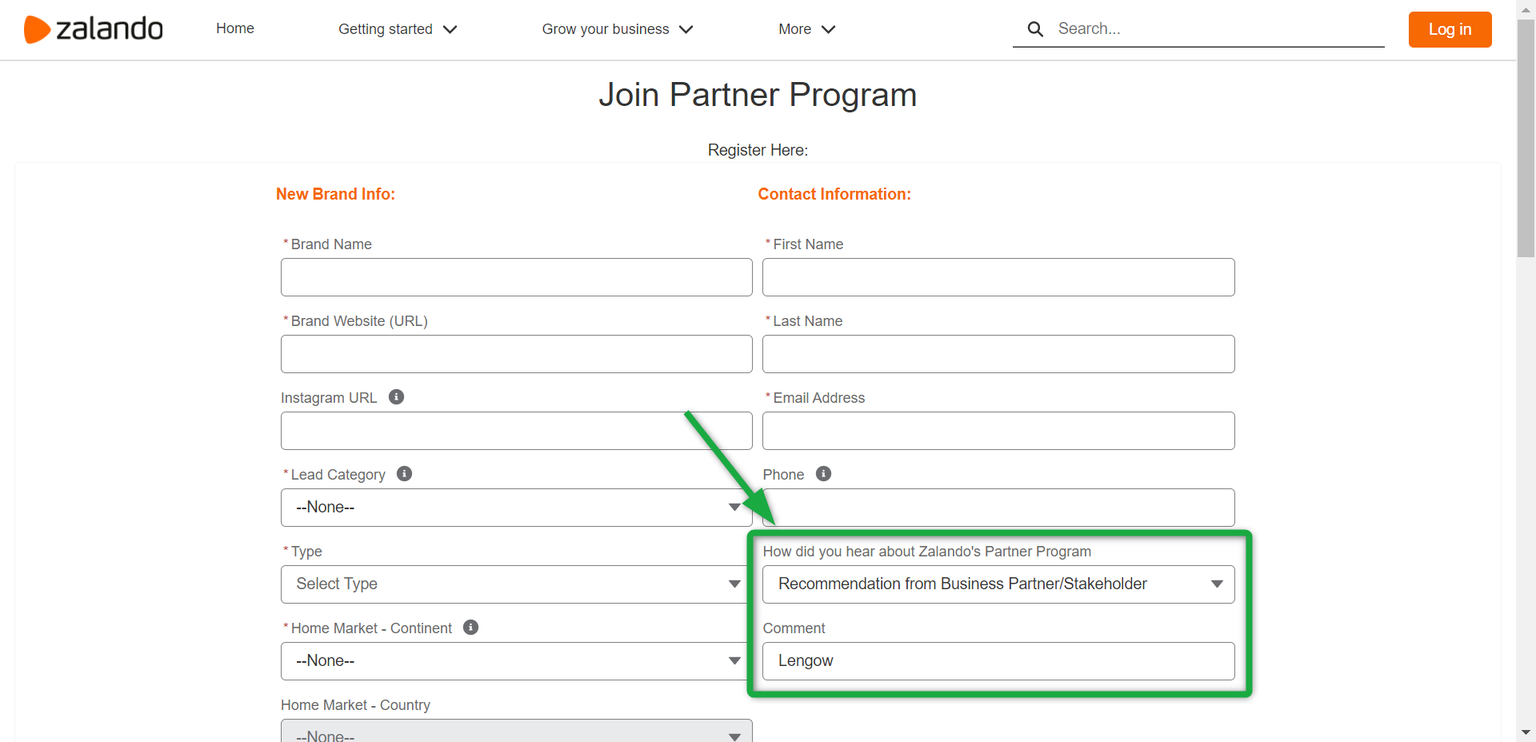Click the Lead Category info icon
Image resolution: width=1536 pixels, height=742 pixels.
tap(404, 474)
